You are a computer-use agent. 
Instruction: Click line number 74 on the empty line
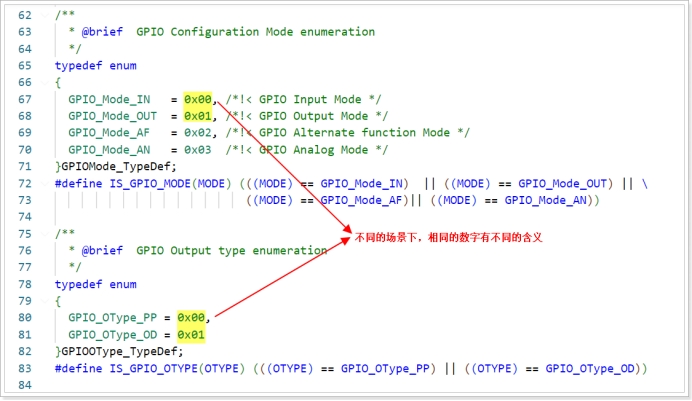point(25,217)
